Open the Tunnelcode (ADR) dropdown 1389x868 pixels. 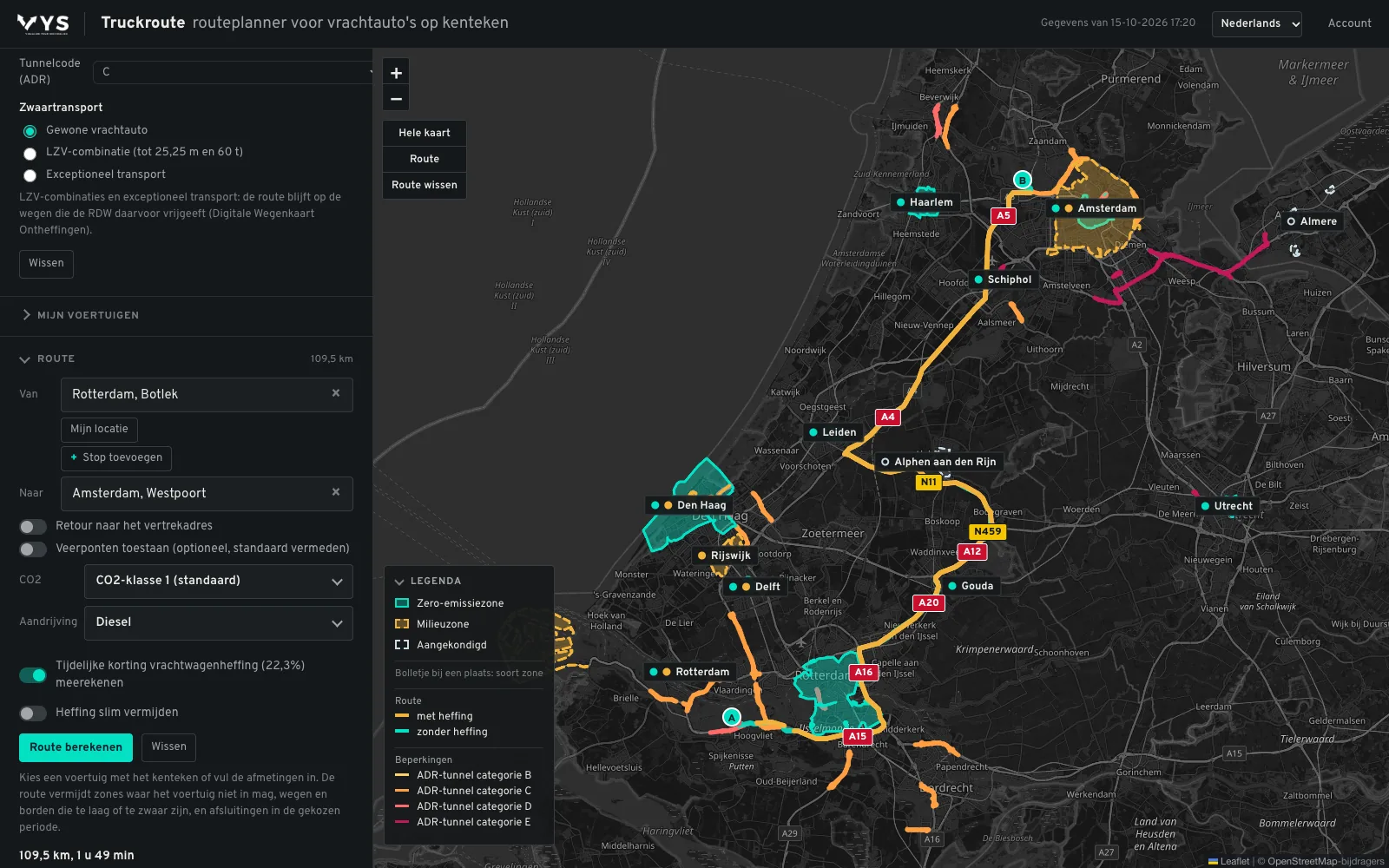tap(233, 72)
